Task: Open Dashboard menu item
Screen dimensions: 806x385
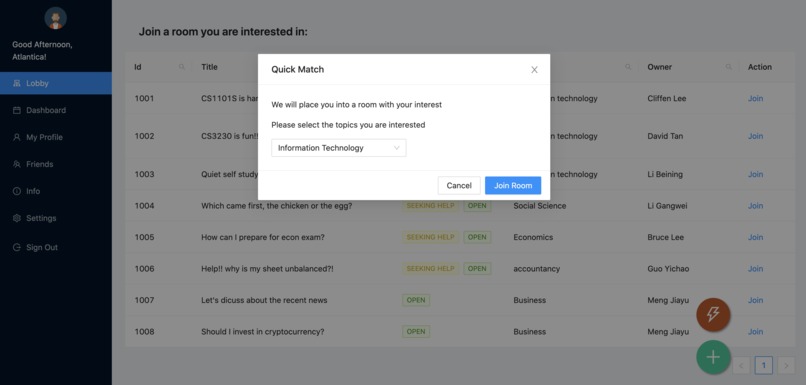Action: tap(56, 110)
